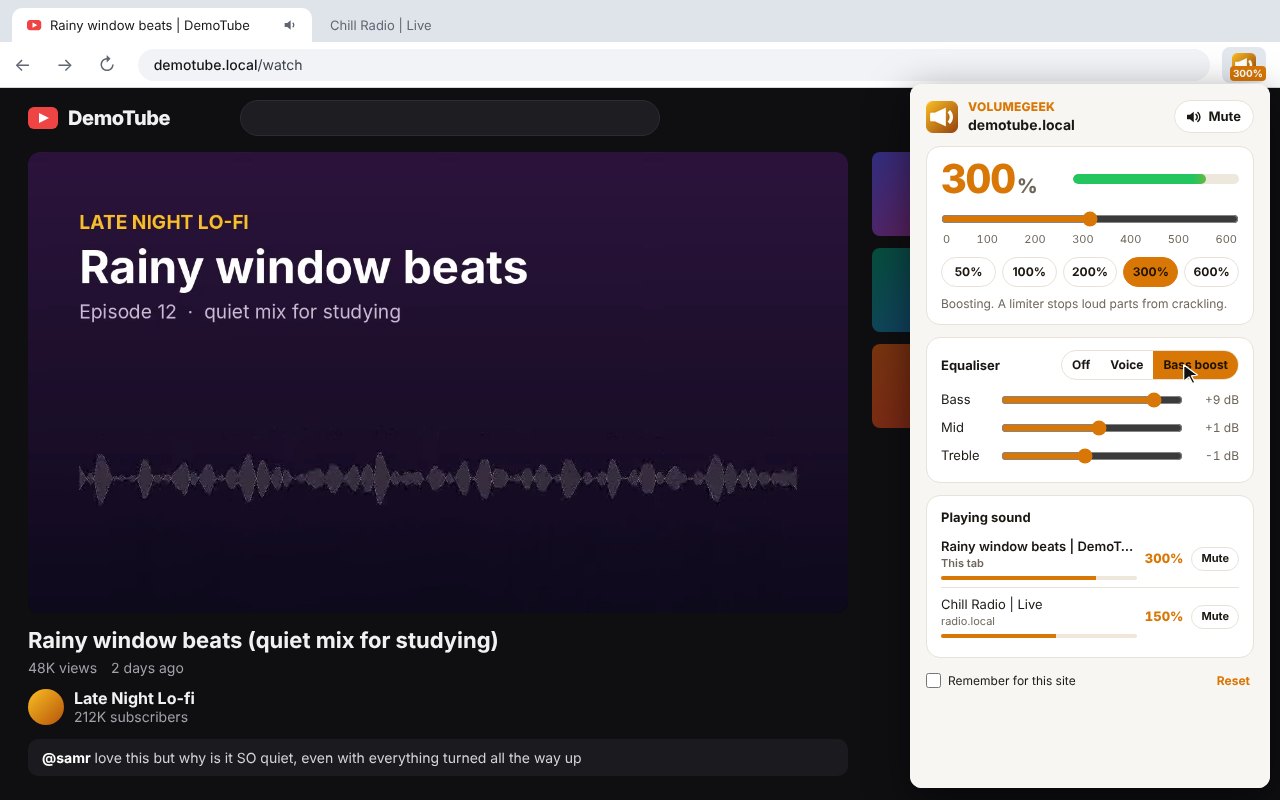Switch to Rainy window beats browser tab
Screen dimensions: 1280x800
coord(161,25)
